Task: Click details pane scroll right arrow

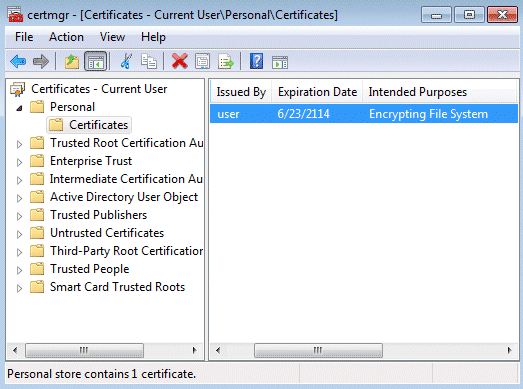Action: (x=509, y=350)
